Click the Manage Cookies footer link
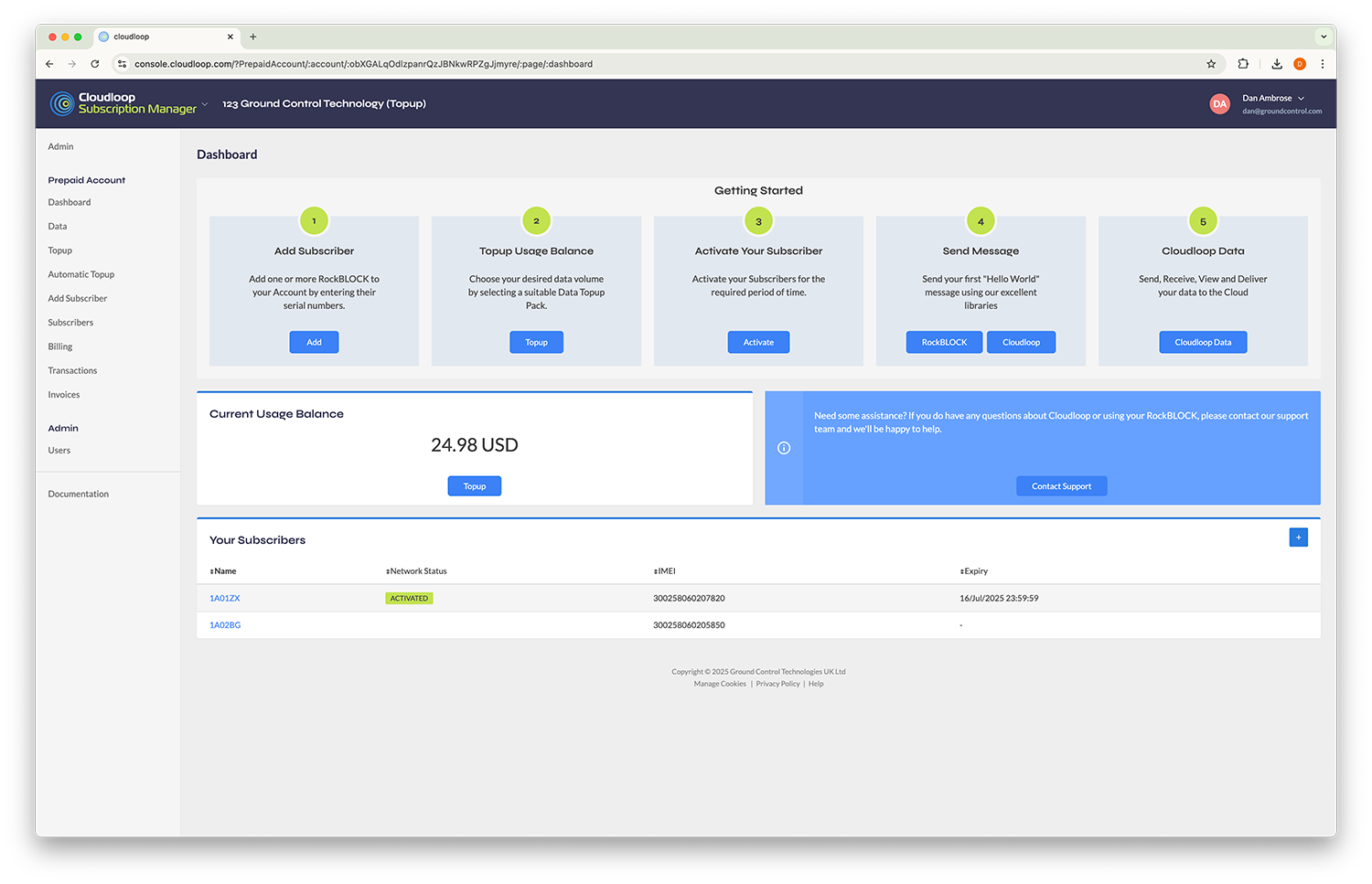1372x884 pixels. click(720, 684)
